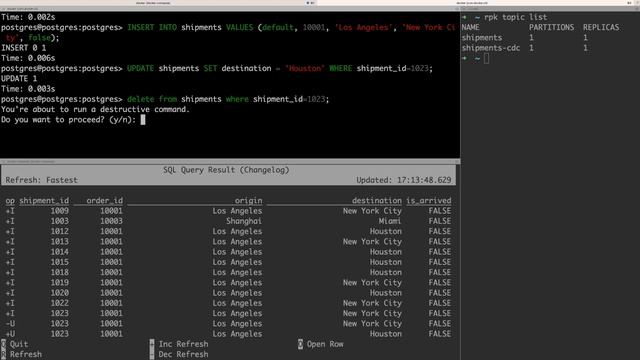
Task: Click the cursor after the (y/n) prompt
Action: click(x=143, y=120)
